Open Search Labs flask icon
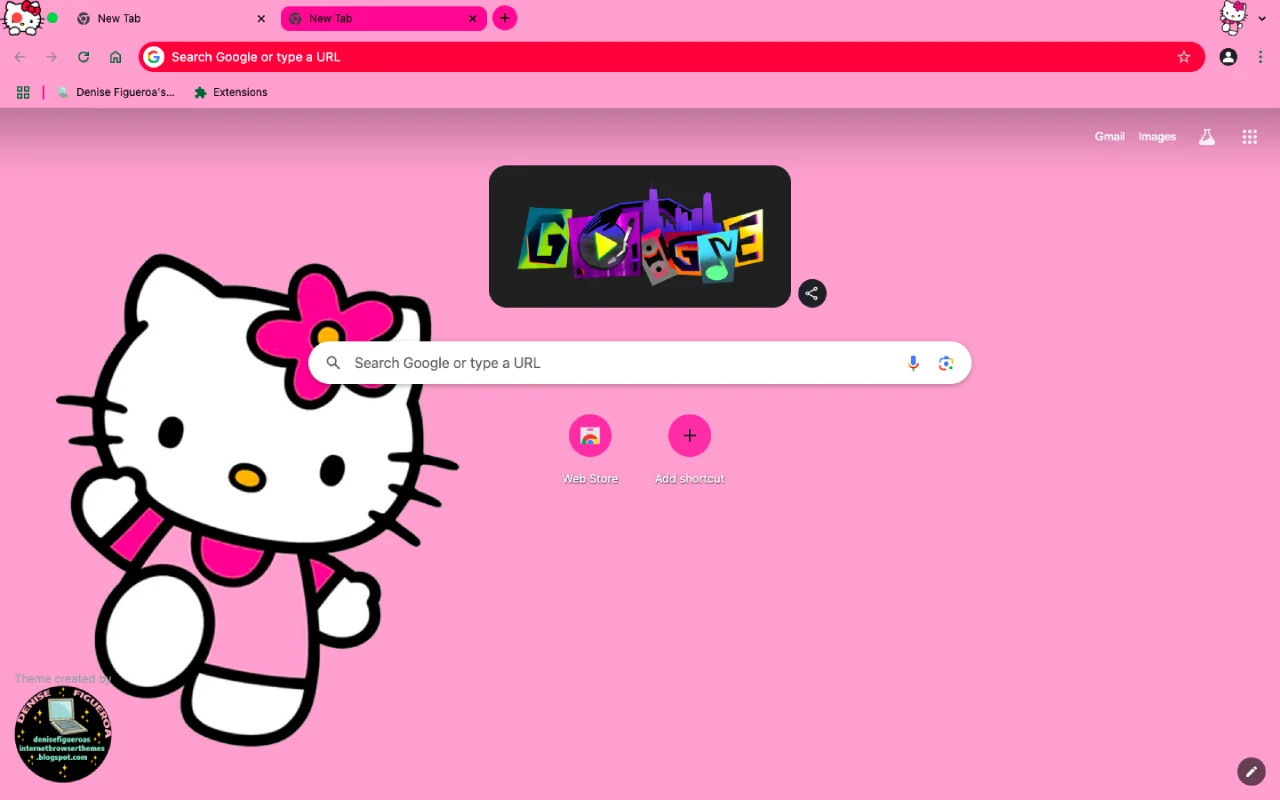The width and height of the screenshot is (1280, 800). [x=1207, y=137]
